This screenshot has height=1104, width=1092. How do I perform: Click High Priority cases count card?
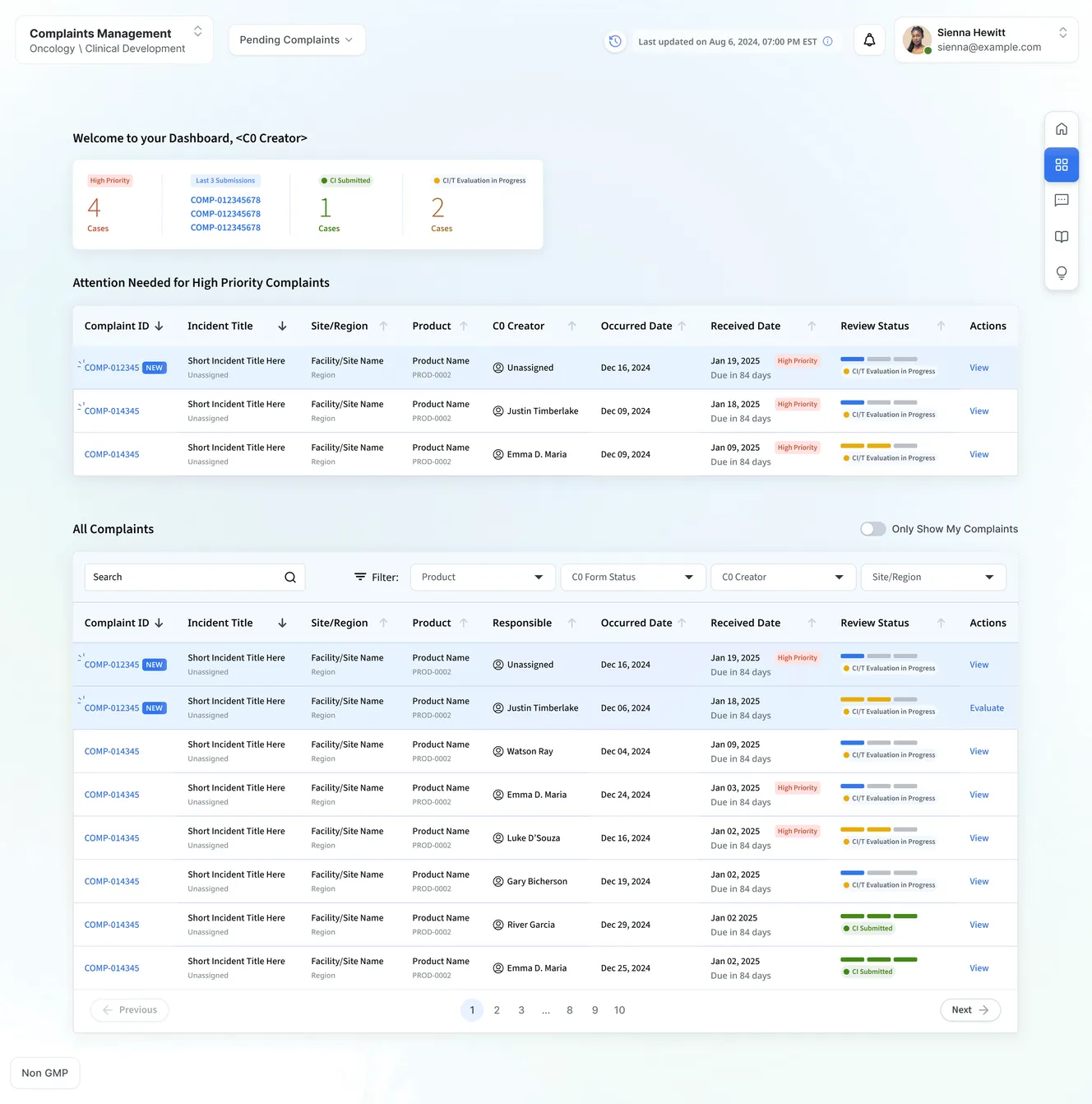(110, 204)
